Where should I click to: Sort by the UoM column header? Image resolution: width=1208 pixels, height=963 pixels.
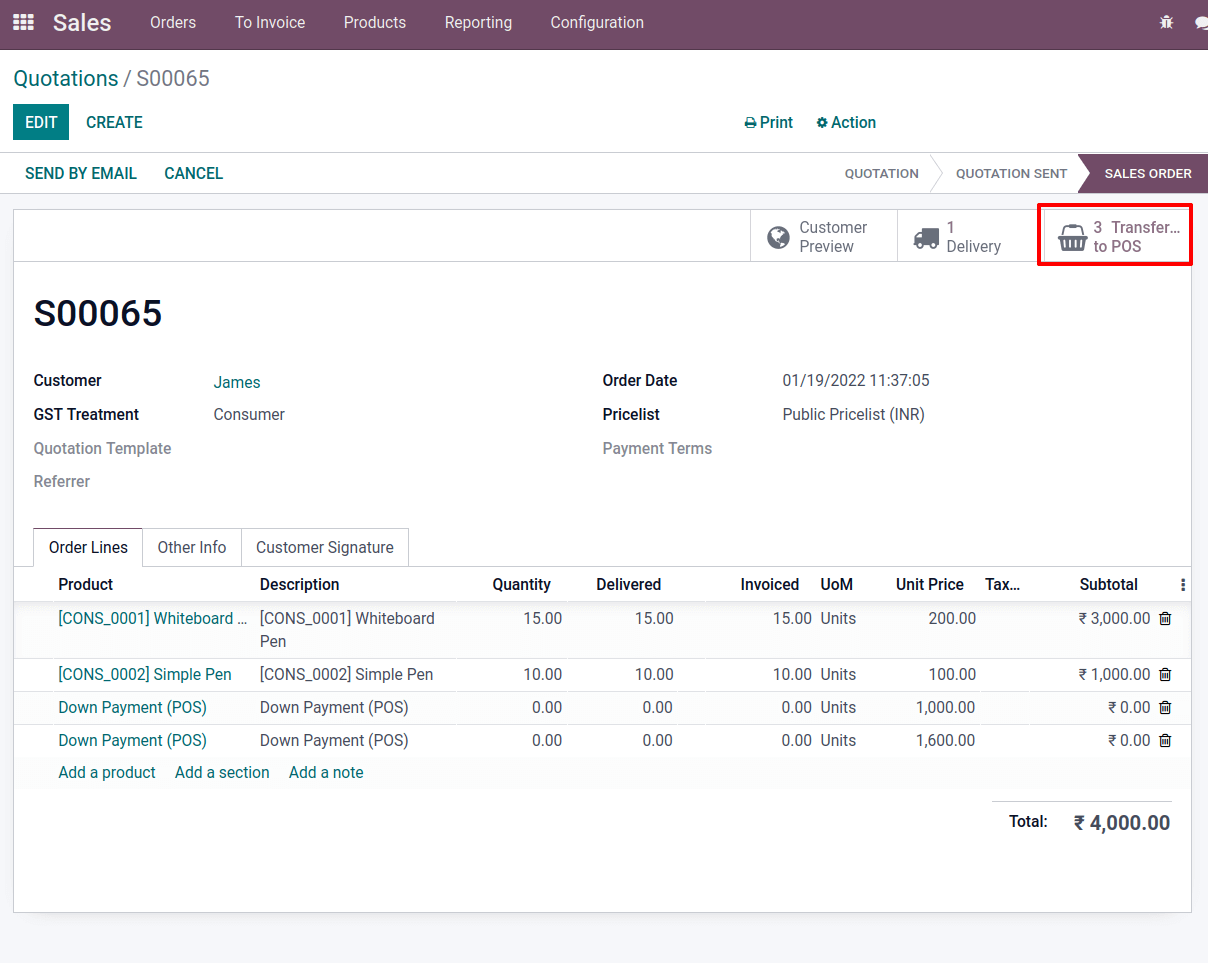837,584
